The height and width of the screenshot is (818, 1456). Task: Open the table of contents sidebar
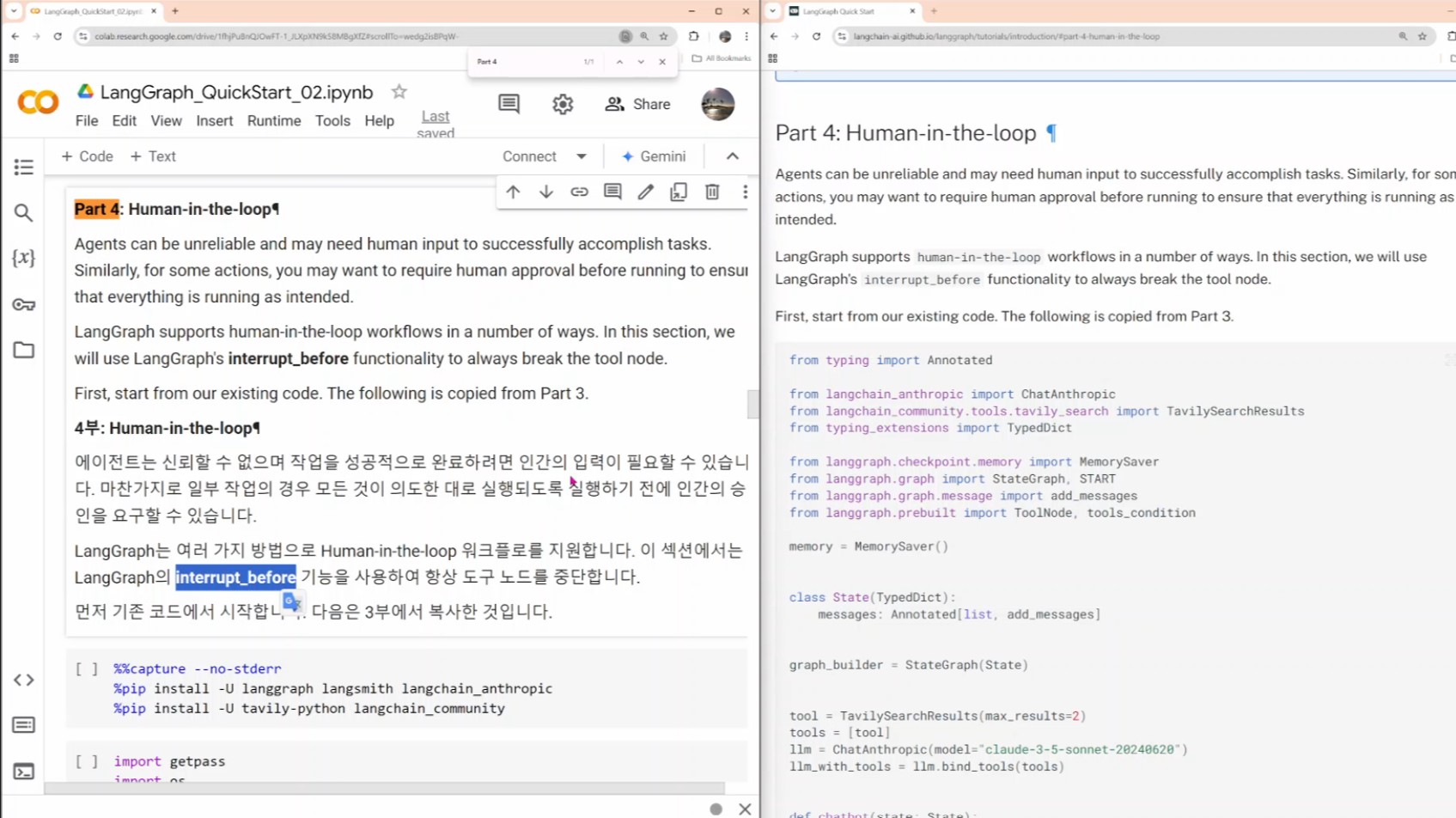[x=23, y=167]
